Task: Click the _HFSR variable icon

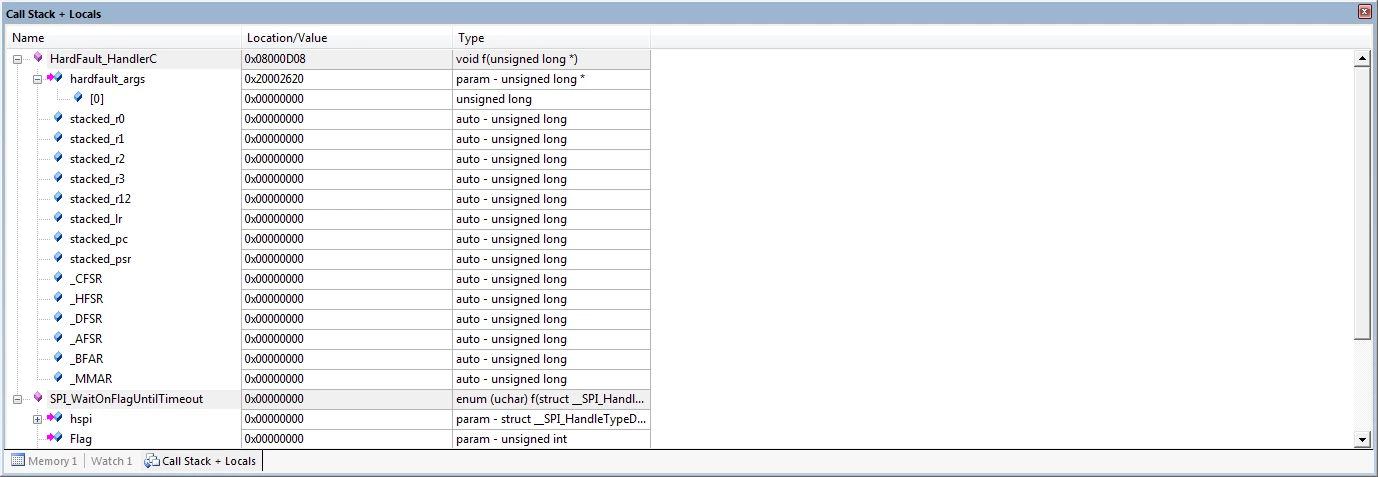Action: pos(58,298)
